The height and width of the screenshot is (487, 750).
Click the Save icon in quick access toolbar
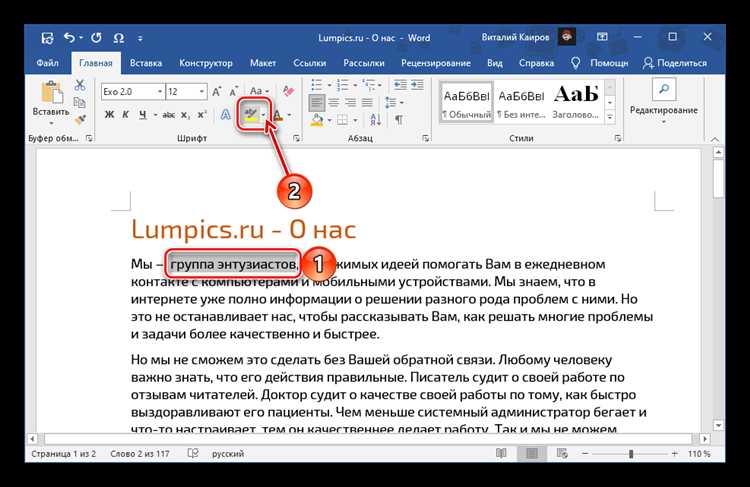click(x=47, y=38)
